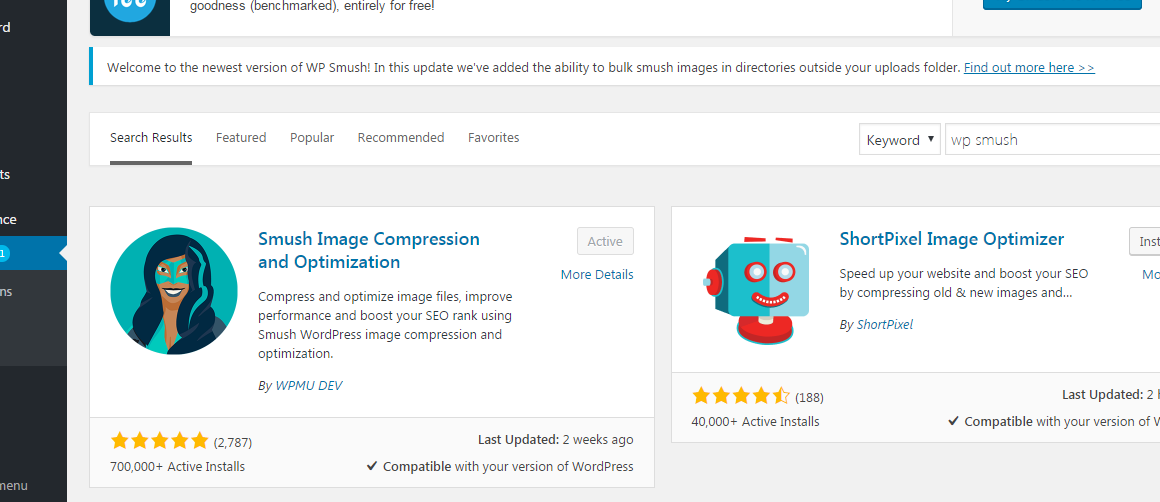Viewport: 1160px width, 502px height.
Task: Click the ShortPixel star rating
Action: [x=741, y=396]
